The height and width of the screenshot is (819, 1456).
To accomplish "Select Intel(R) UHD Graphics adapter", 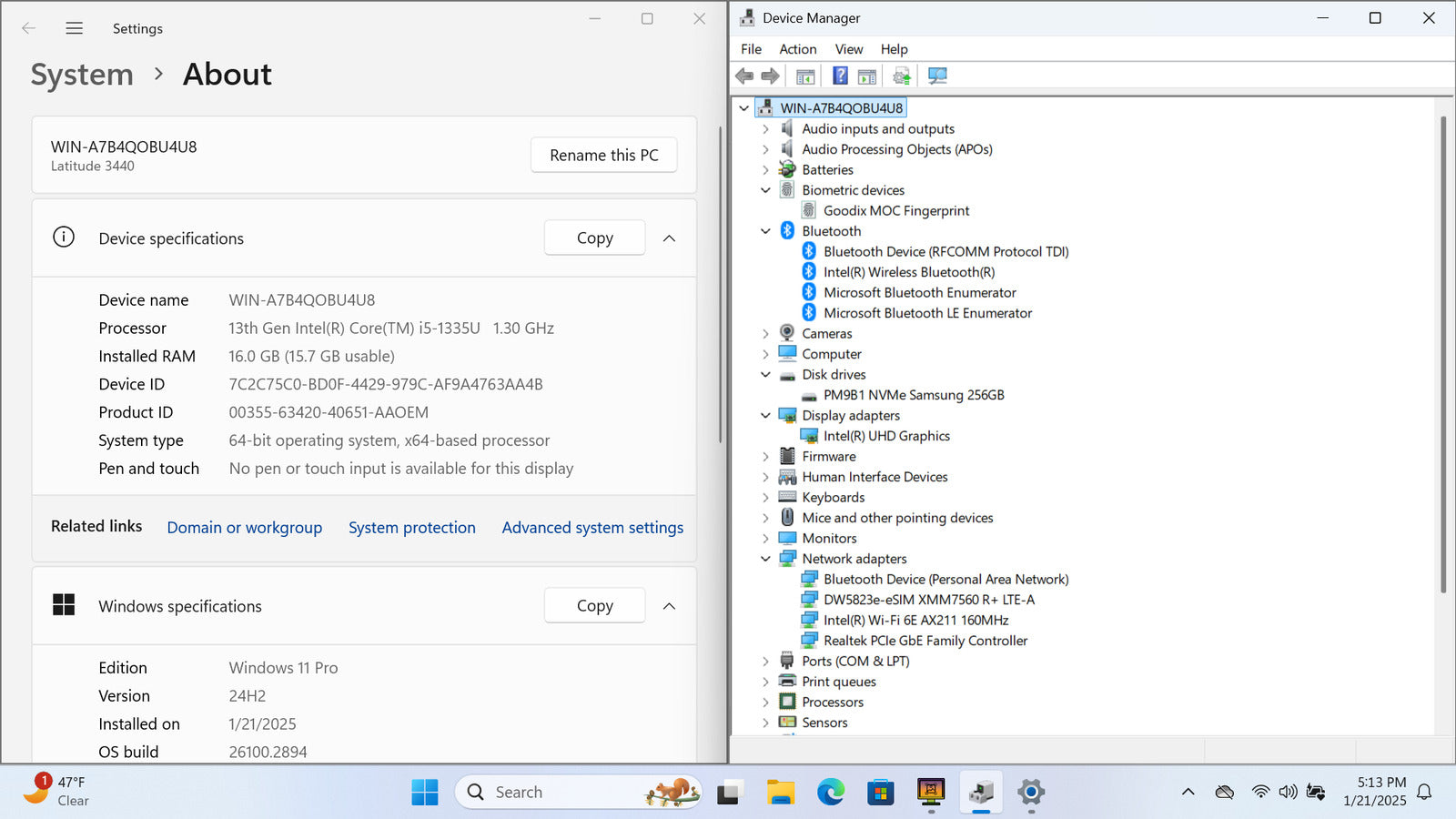I will click(x=886, y=436).
